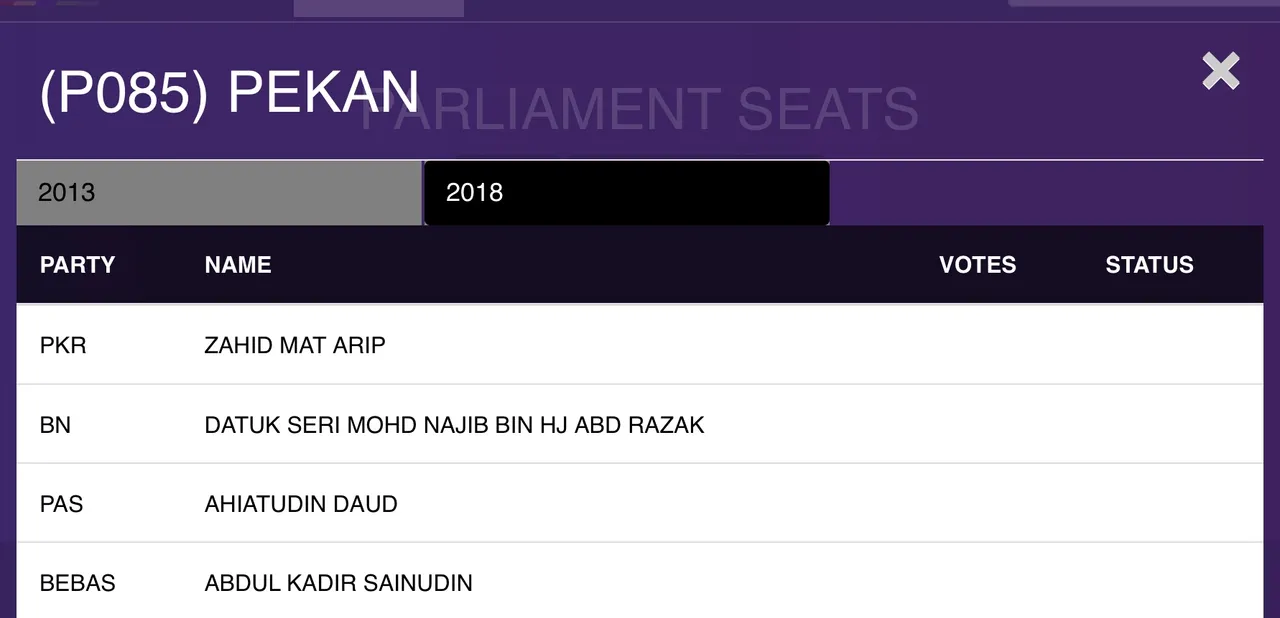Click candidate Ahiatudin Daud
Image resolution: width=1280 pixels, height=618 pixels.
(x=301, y=504)
